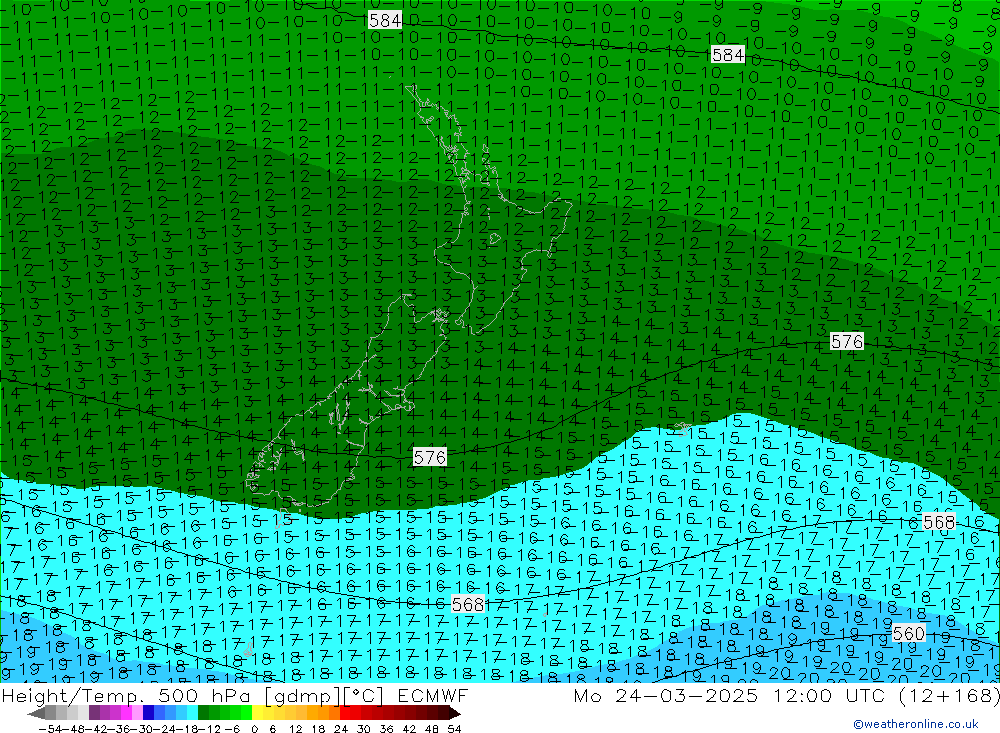Click the 'Mo 24-03-2025 12:00 UTC' timestamp
This screenshot has width=1000, height=733.
point(732,695)
